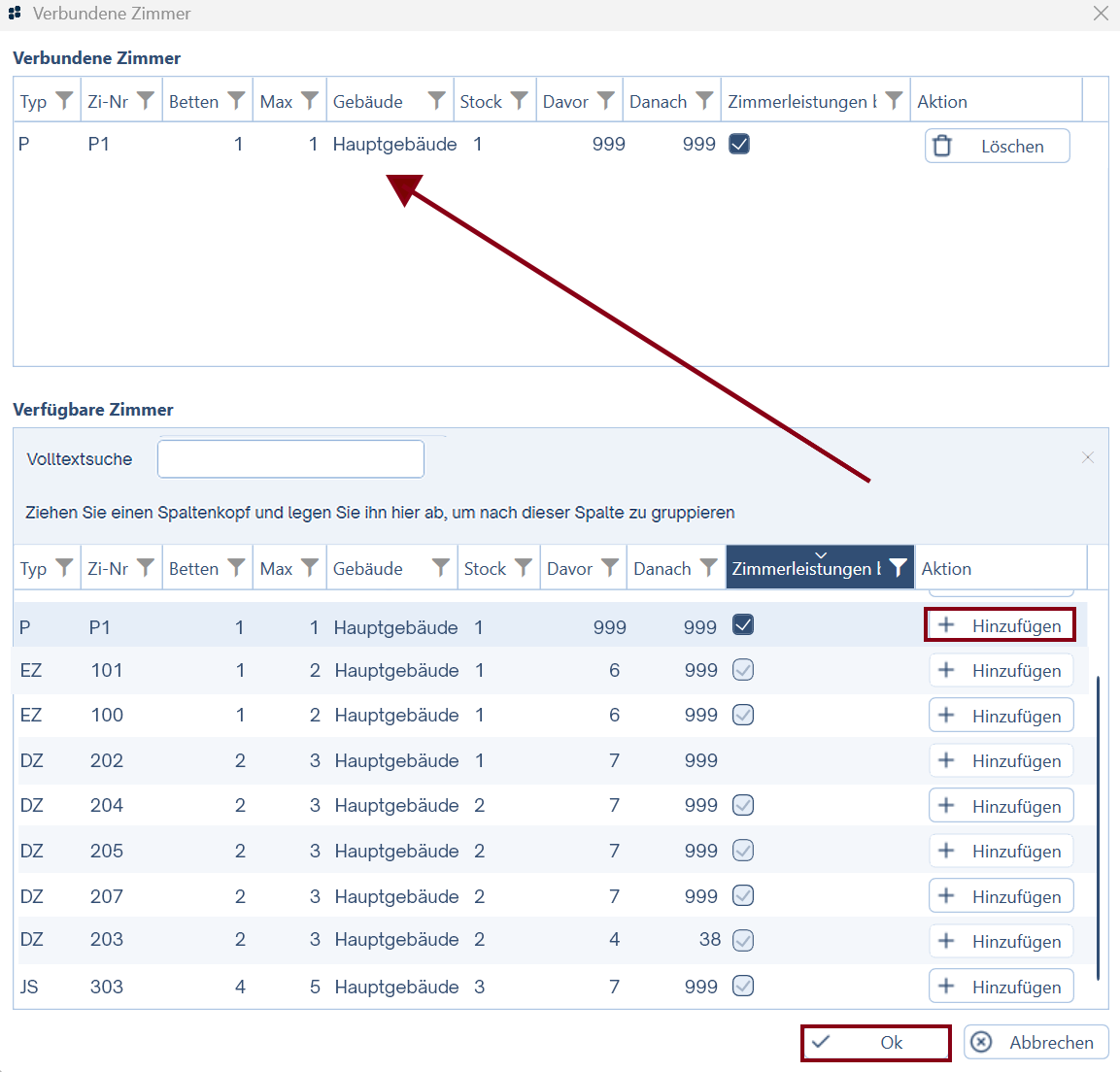Open the Davor column filter in lower table
Image resolution: width=1120 pixels, height=1072 pixels.
tap(609, 568)
